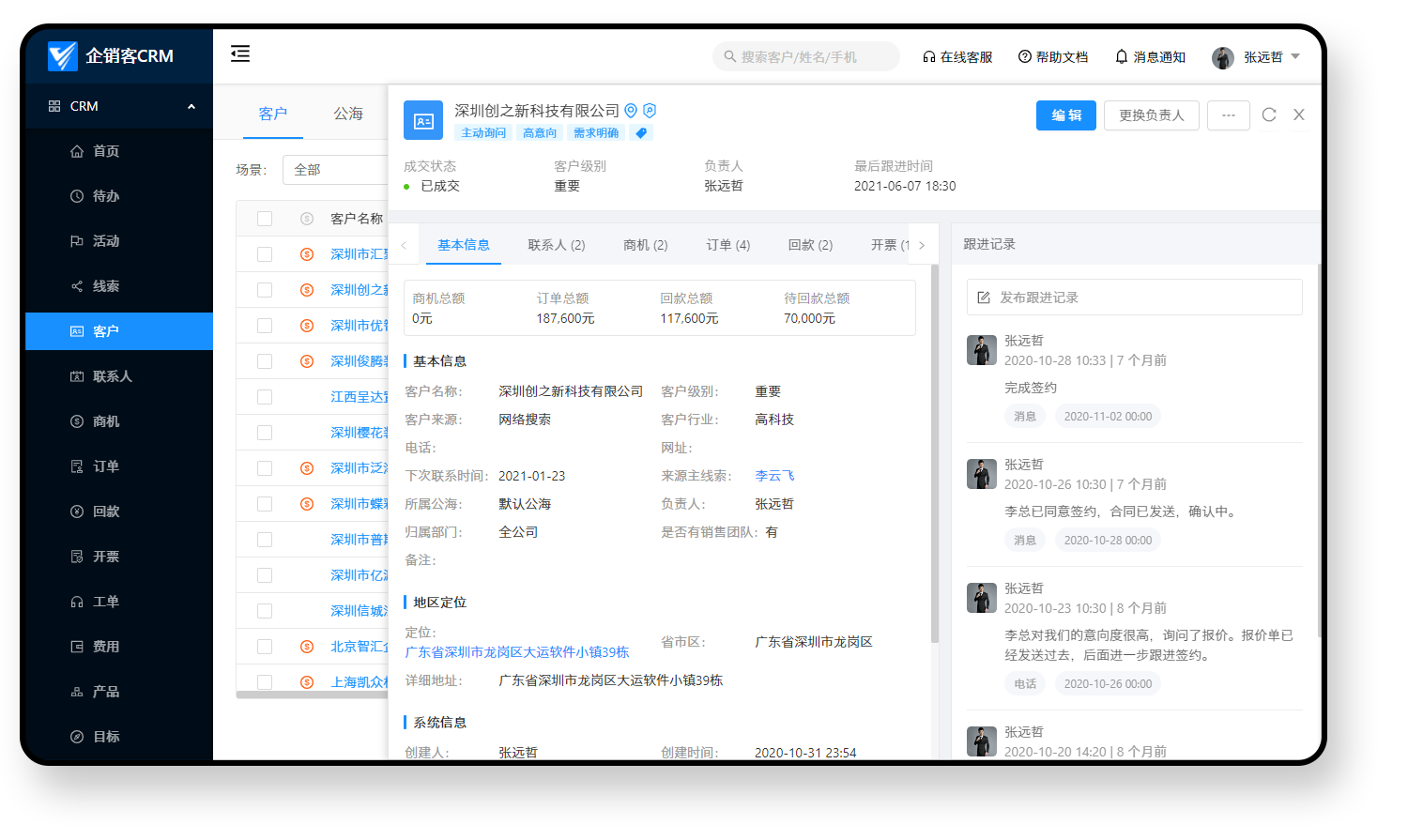Open 产品 in sidebar
Screen dimensions: 1408x840
click(119, 692)
